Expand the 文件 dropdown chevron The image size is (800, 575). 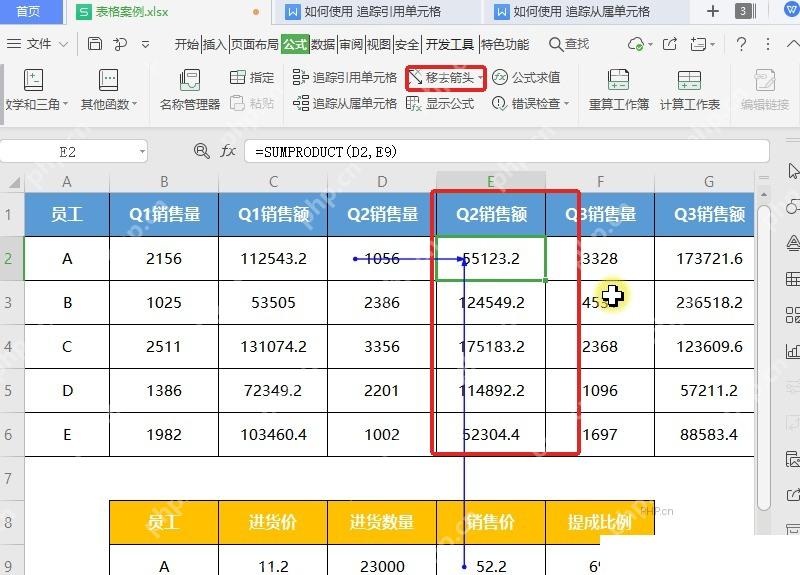click(63, 45)
